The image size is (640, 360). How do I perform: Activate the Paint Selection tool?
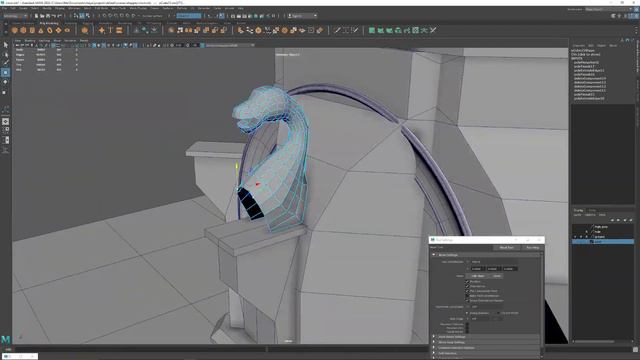[5, 63]
